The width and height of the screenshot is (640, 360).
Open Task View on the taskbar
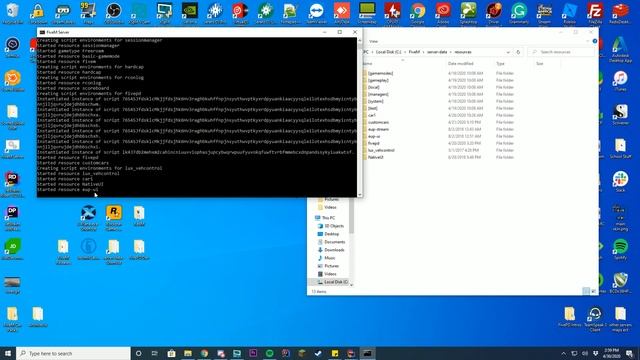click(155, 353)
